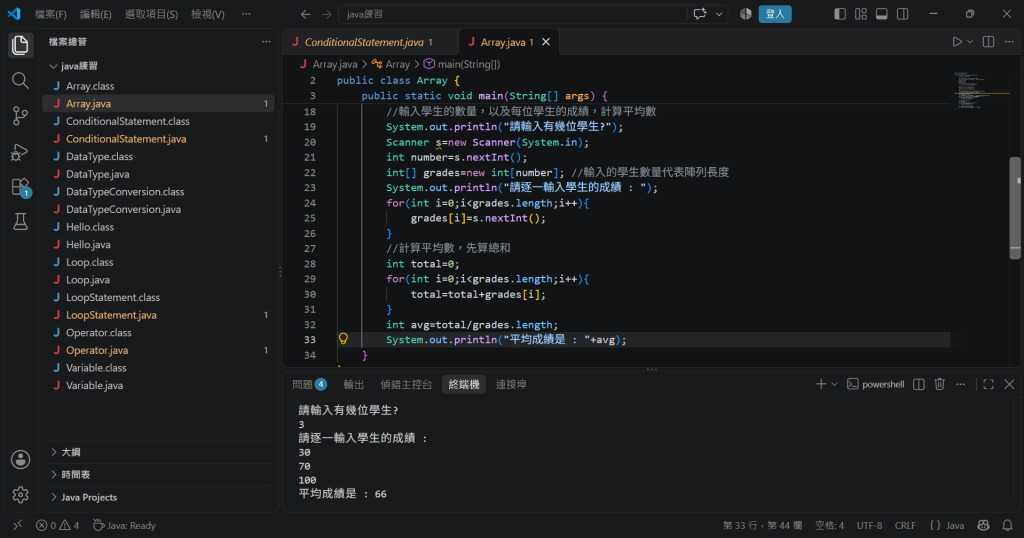Open the Testing flask view
This screenshot has width=1024, height=538.
pyautogui.click(x=20, y=222)
